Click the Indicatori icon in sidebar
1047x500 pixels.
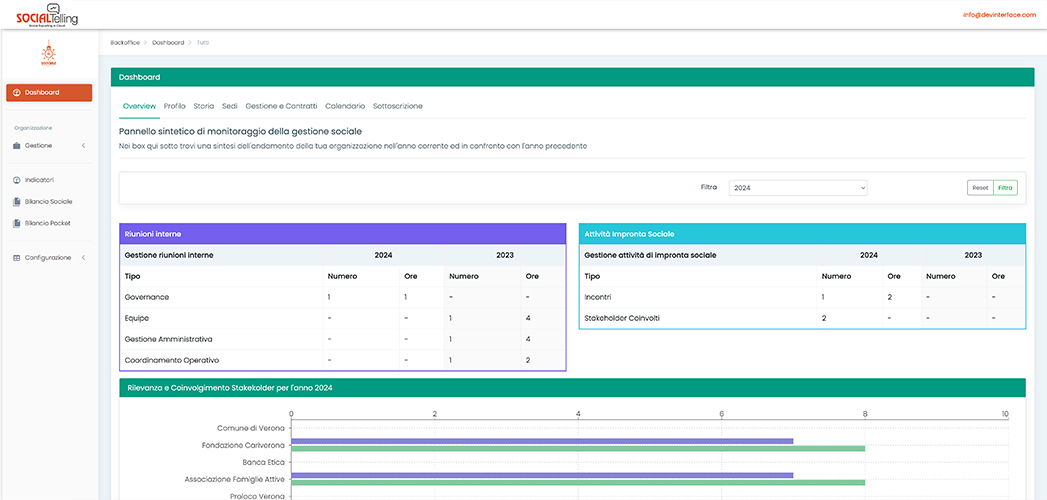pos(17,180)
